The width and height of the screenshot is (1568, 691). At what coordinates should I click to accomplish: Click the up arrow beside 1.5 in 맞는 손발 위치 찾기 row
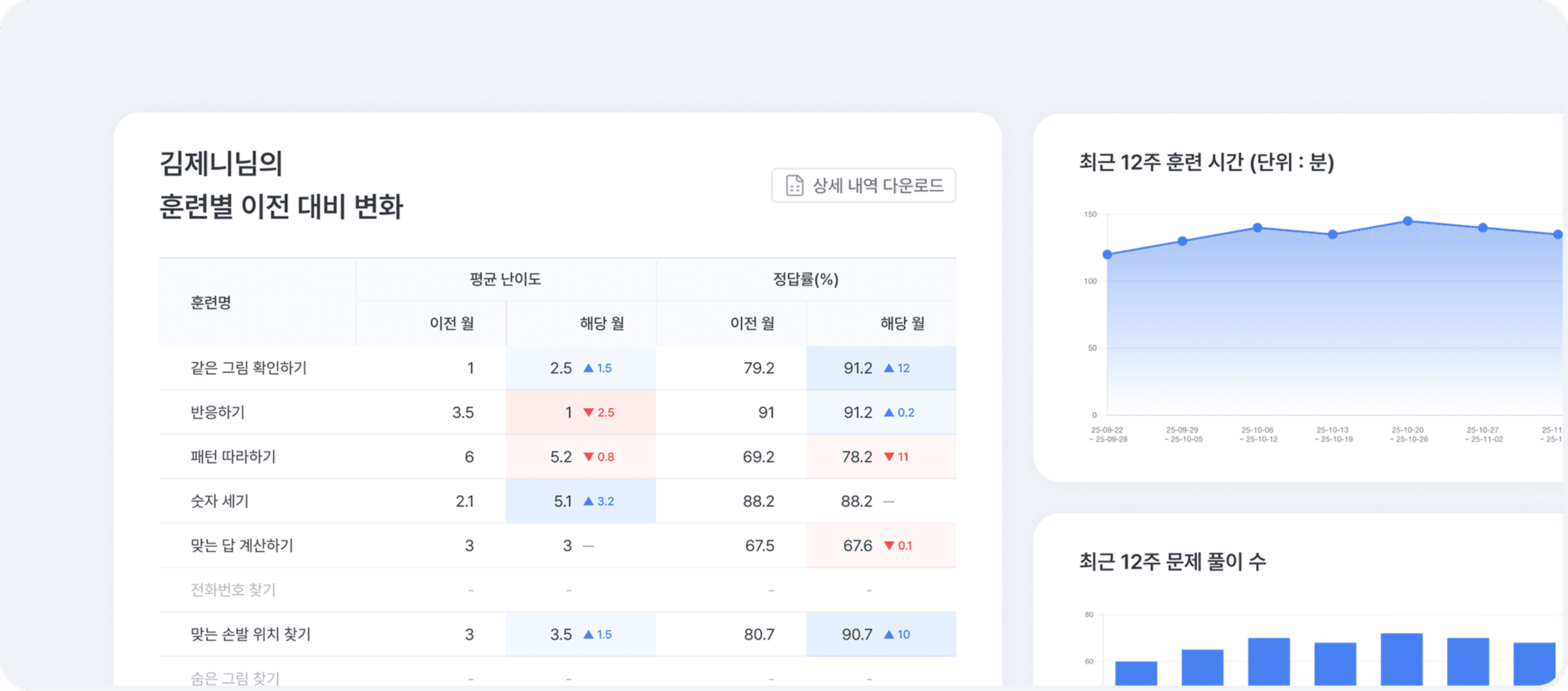(589, 635)
